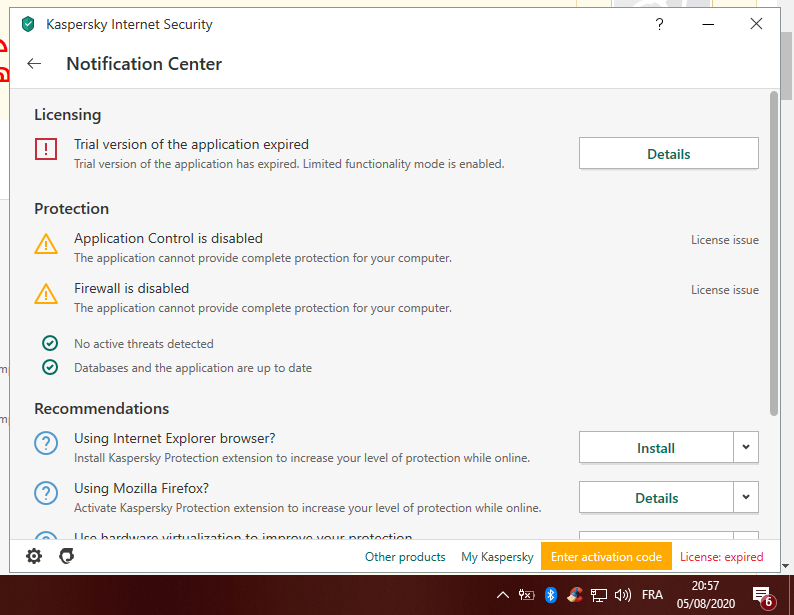Click 'Application Control is disabled' heading
Image resolution: width=794 pixels, height=615 pixels.
pos(168,238)
